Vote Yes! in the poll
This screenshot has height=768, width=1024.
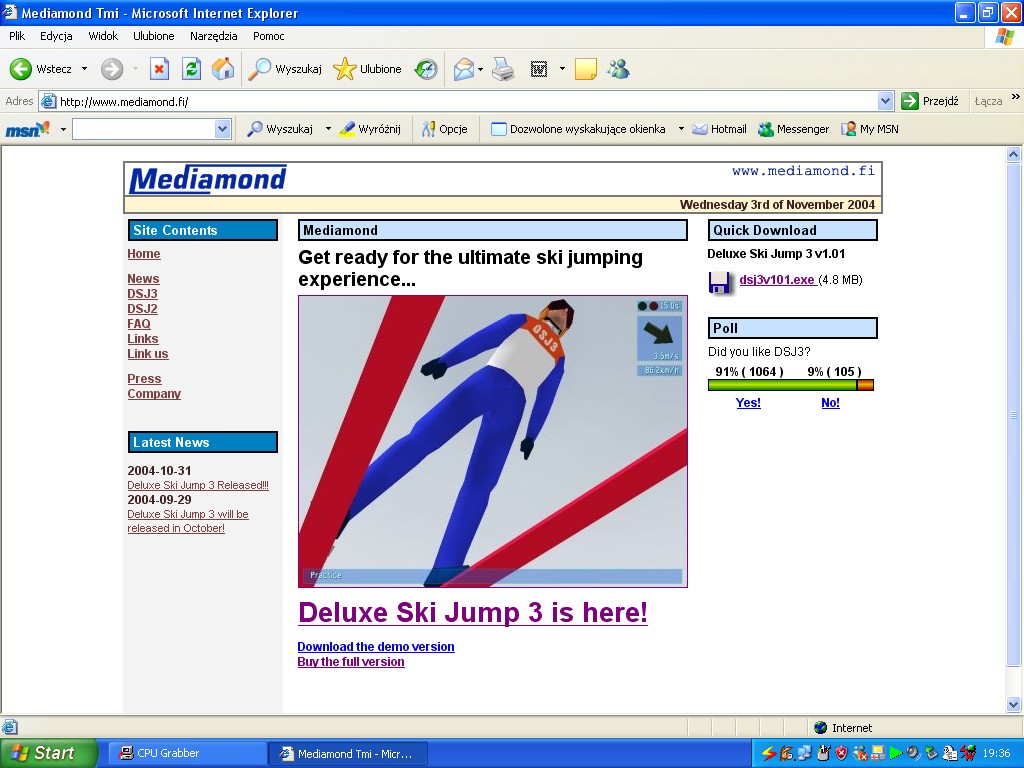pos(748,402)
